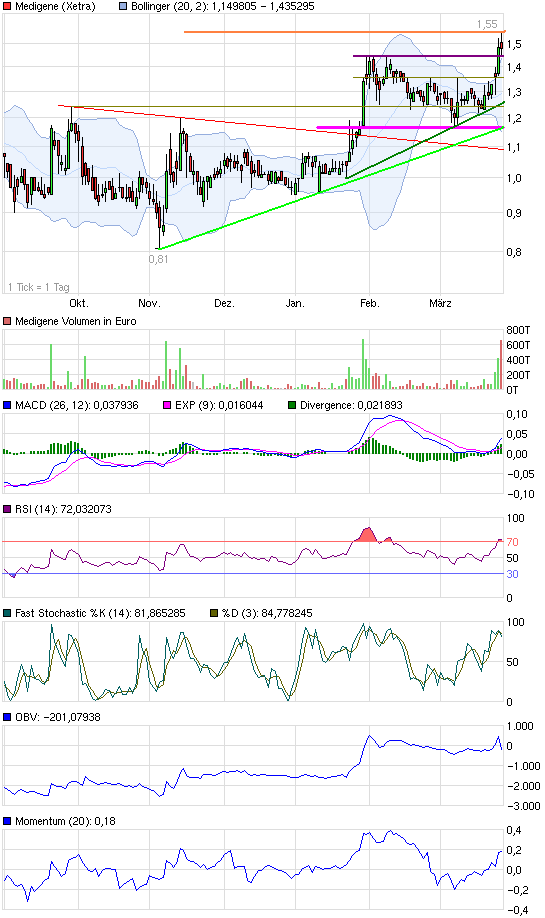This screenshot has width=545, height=918.
Task: Click the blue Bollinger legend swatch
Action: point(123,6)
